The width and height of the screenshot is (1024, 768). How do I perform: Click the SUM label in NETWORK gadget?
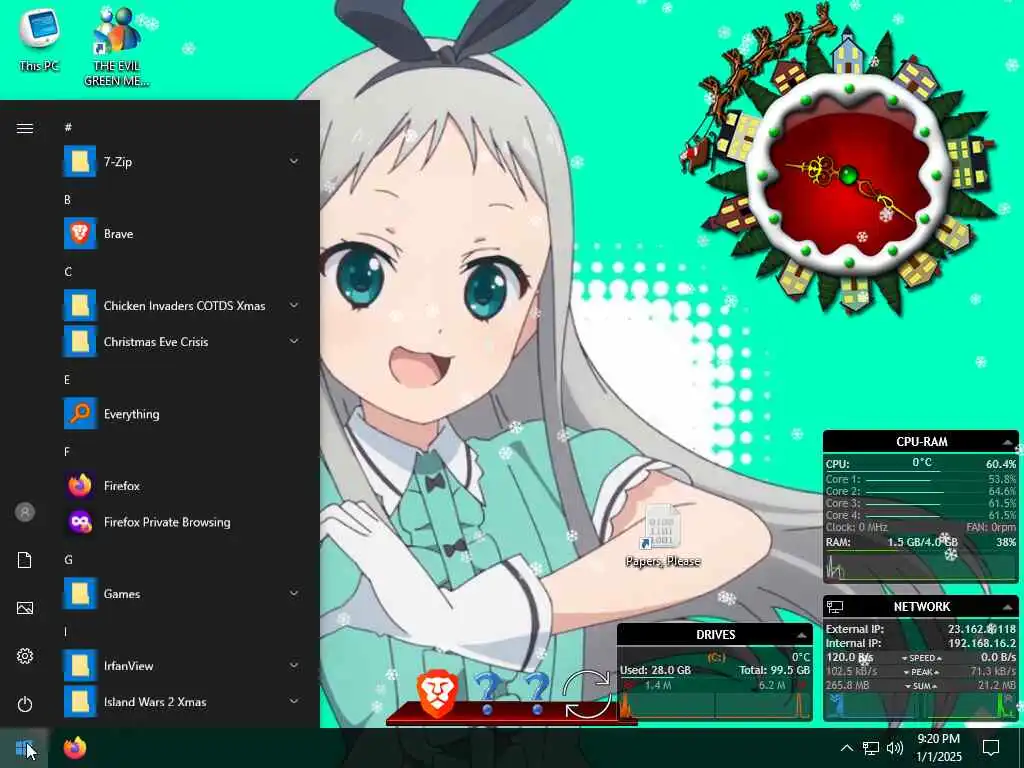coord(921,686)
